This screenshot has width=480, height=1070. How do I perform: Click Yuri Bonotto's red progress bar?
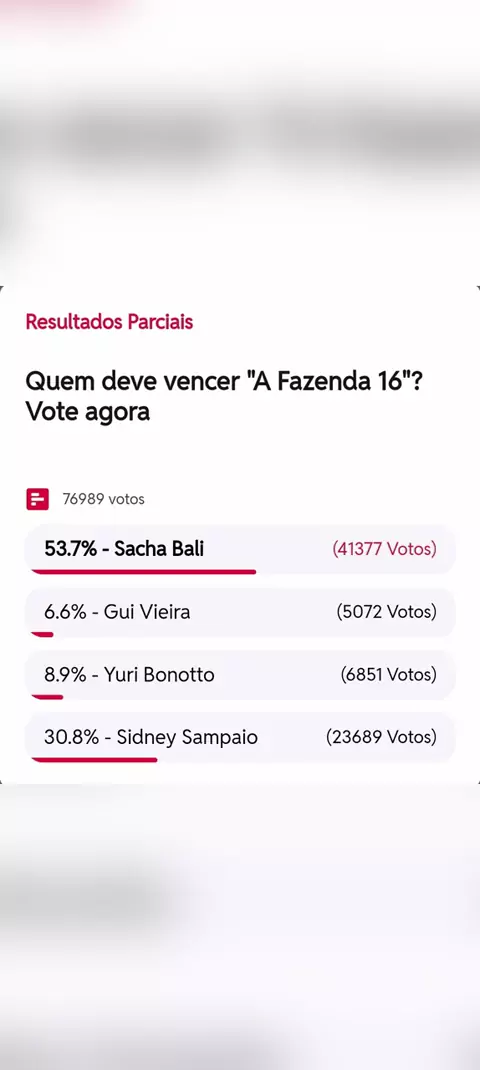[47, 697]
